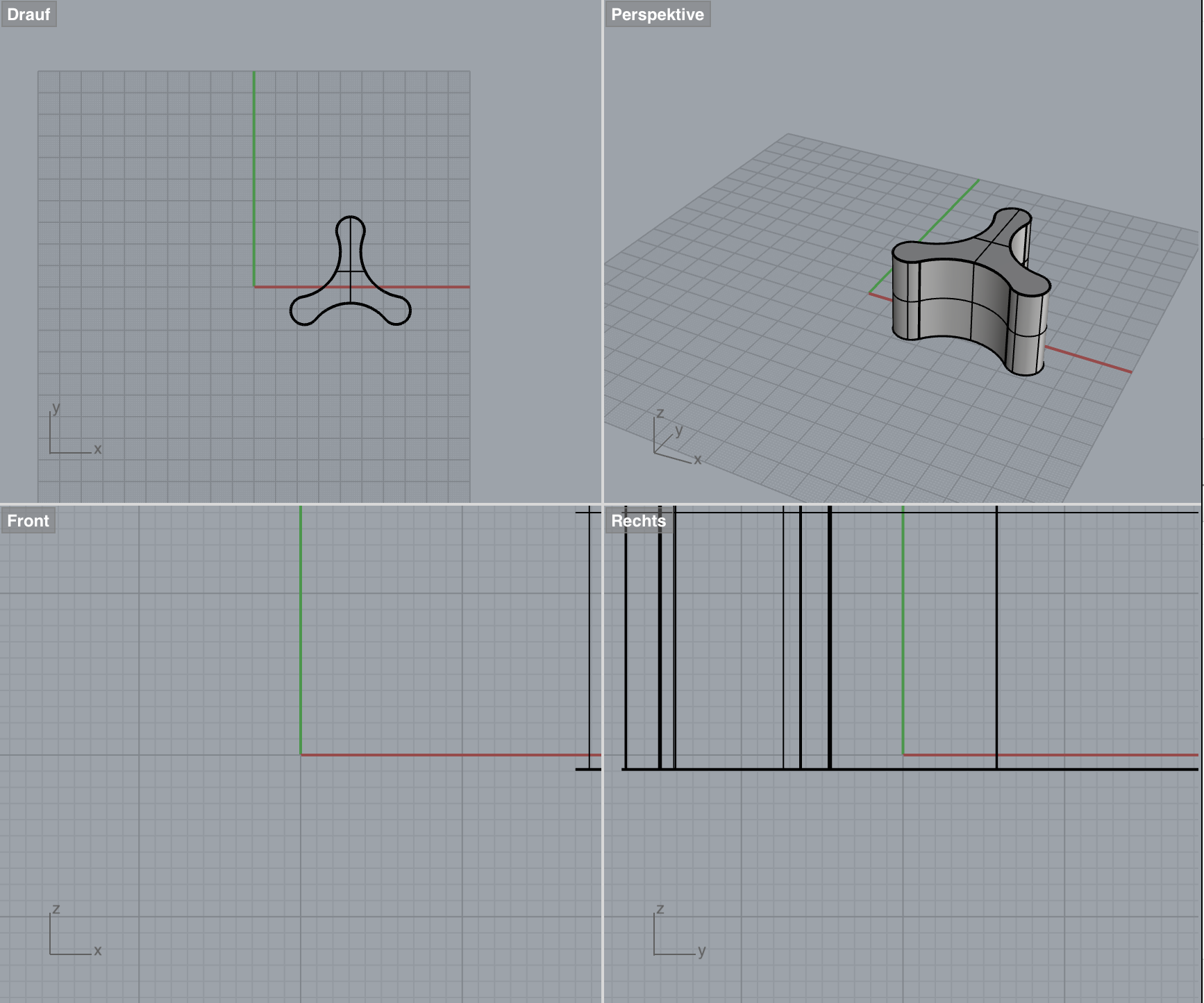Click the world axes icon in Perspektive view

click(678, 438)
